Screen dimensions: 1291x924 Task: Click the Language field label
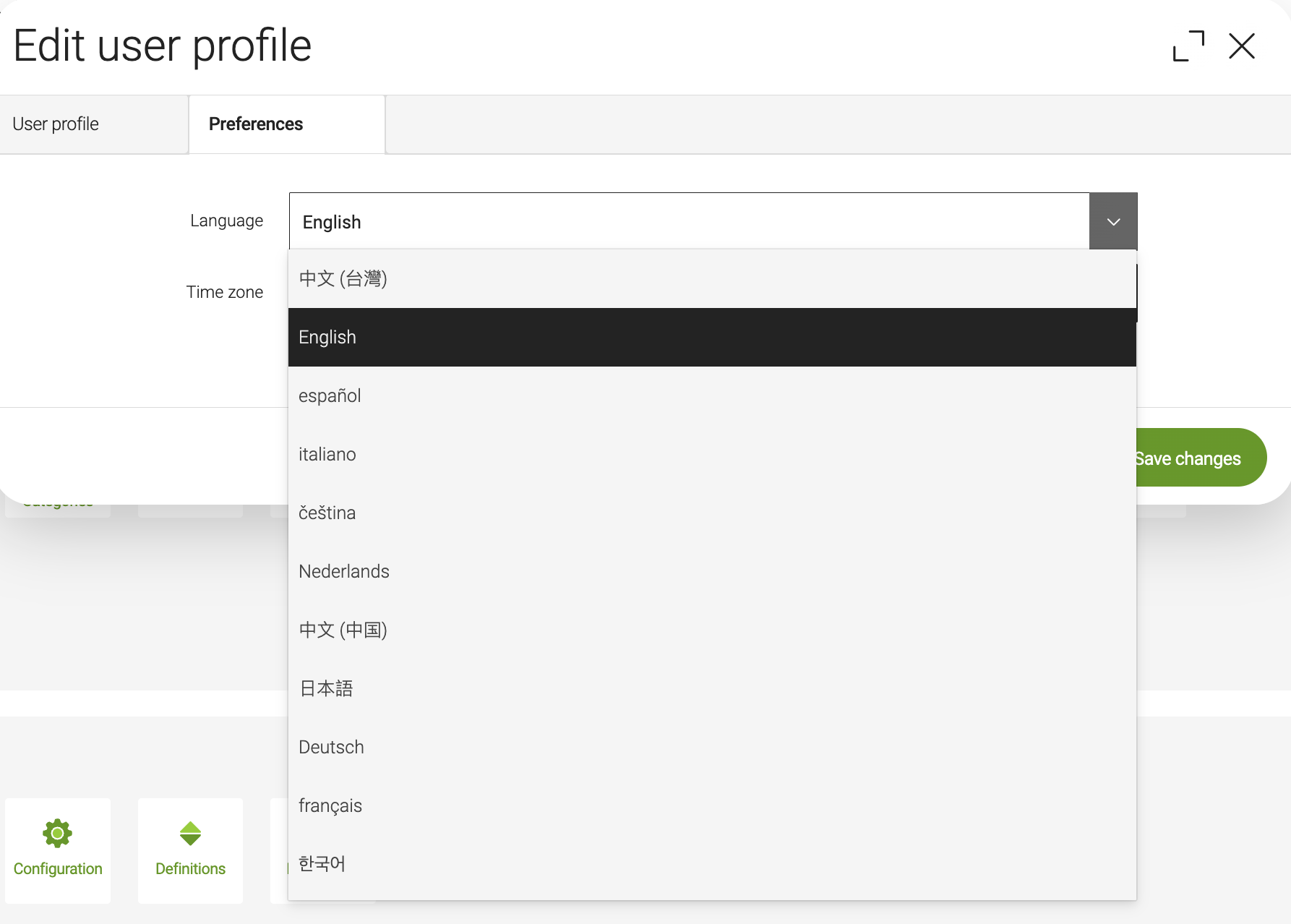[226, 221]
